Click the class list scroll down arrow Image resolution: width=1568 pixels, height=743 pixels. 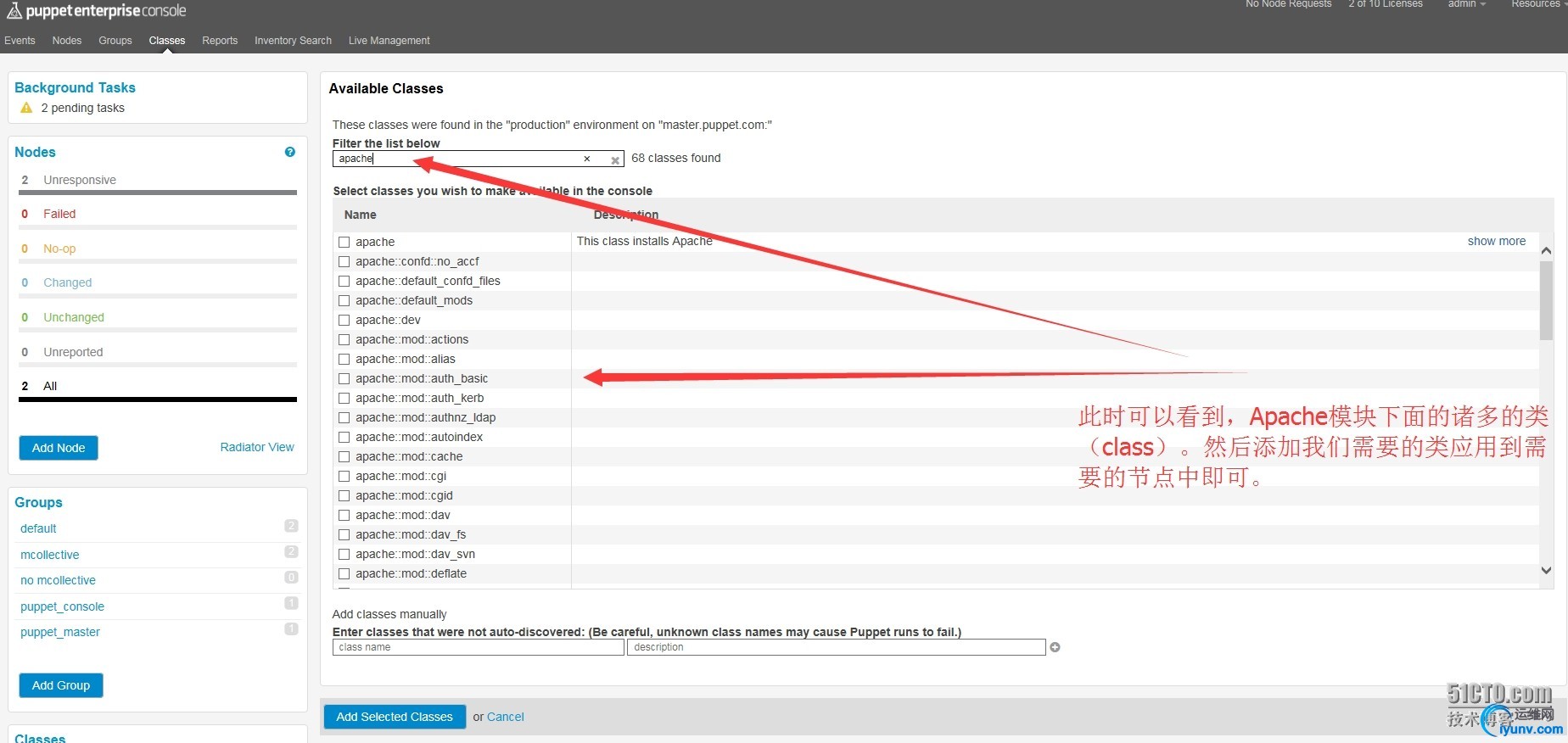pos(1546,571)
